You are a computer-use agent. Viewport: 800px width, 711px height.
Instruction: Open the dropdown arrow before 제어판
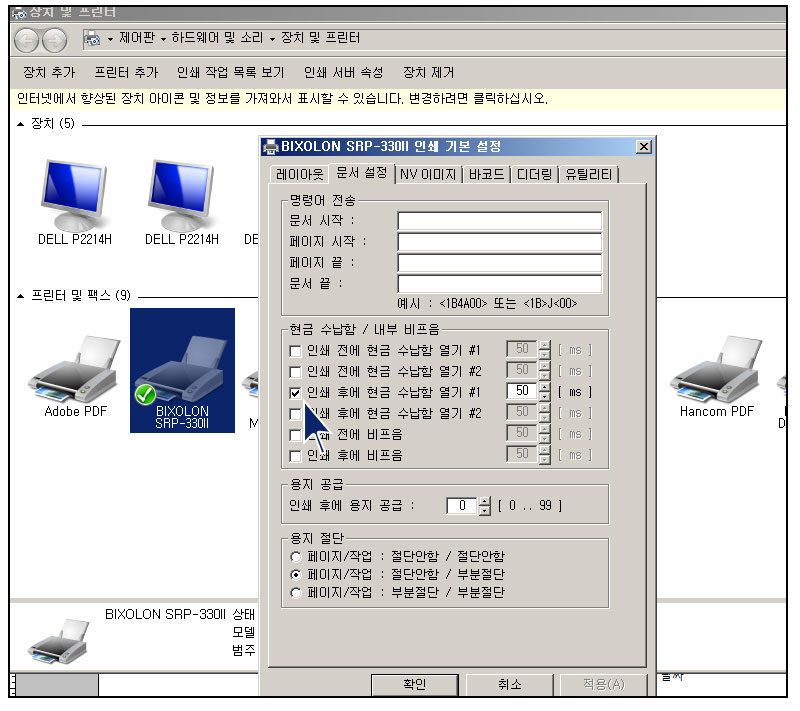tap(110, 39)
